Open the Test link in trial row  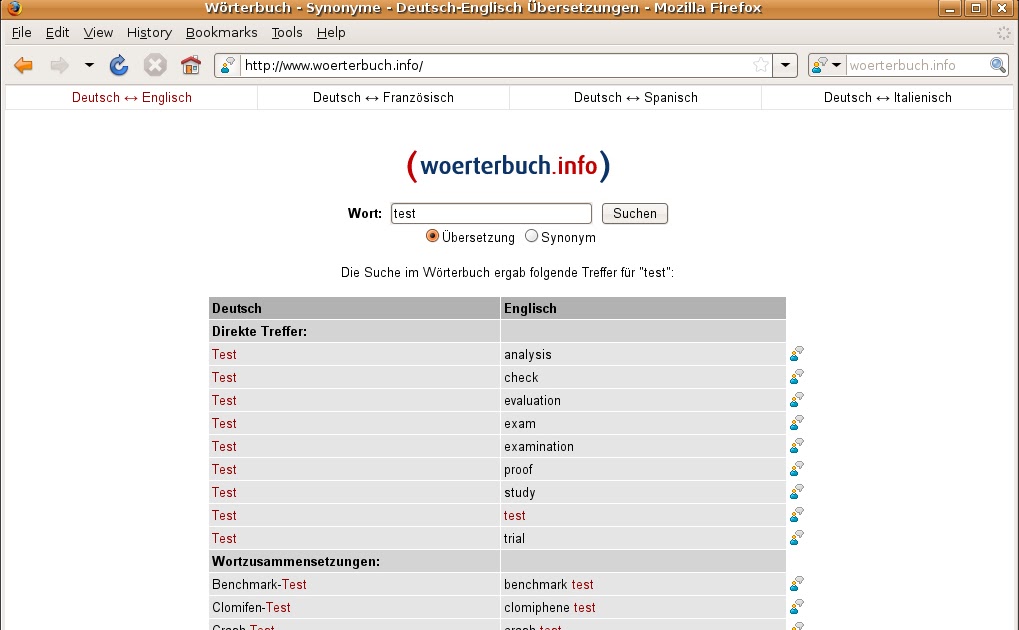pyautogui.click(x=224, y=538)
